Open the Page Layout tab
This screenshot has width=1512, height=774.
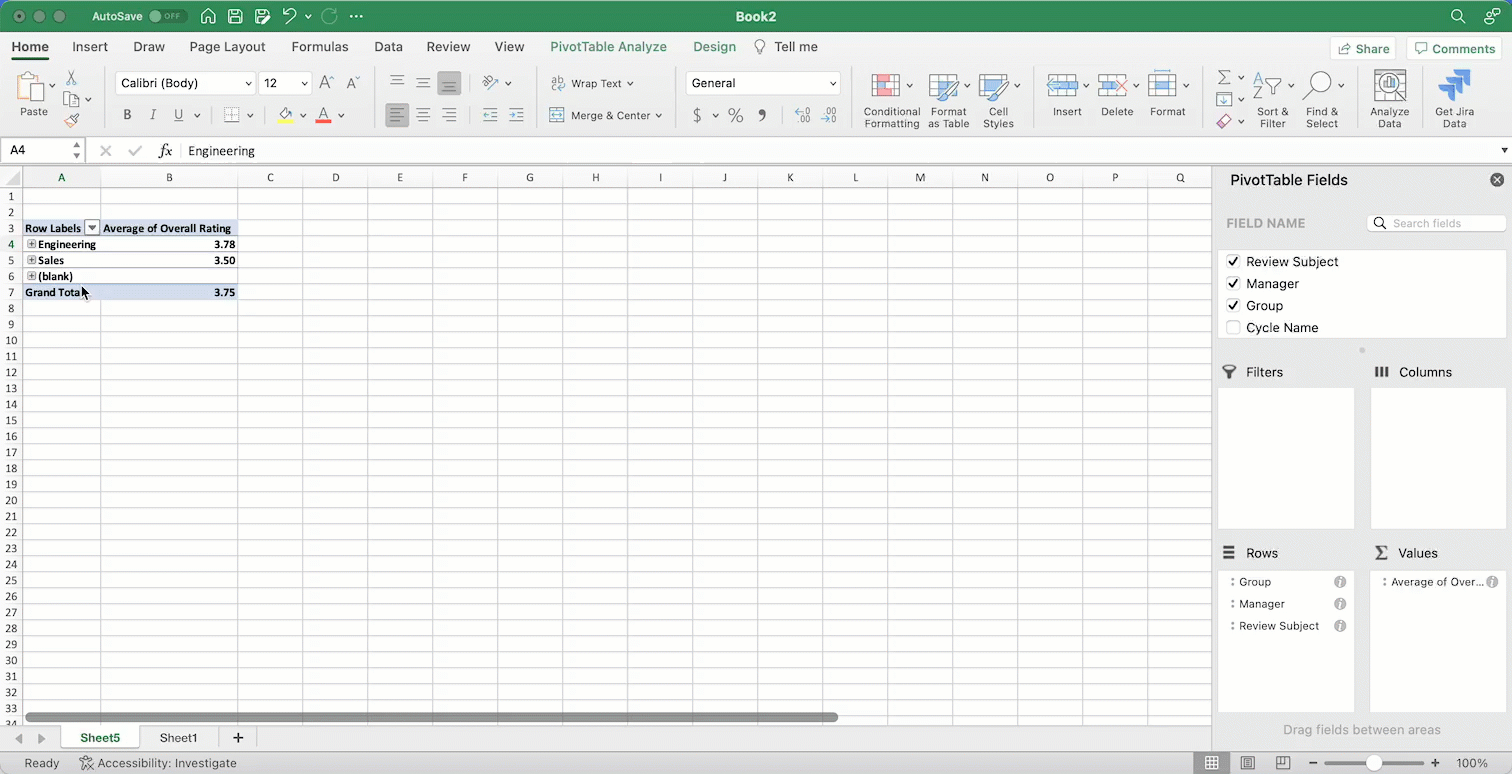click(227, 47)
